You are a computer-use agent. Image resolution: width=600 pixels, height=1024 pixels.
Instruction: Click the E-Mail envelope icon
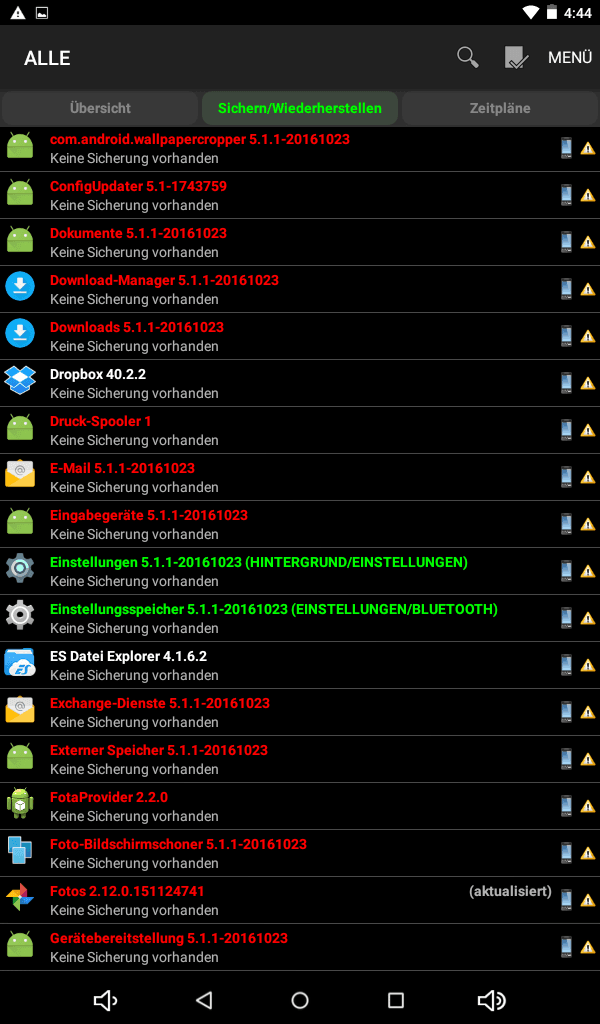point(20,474)
